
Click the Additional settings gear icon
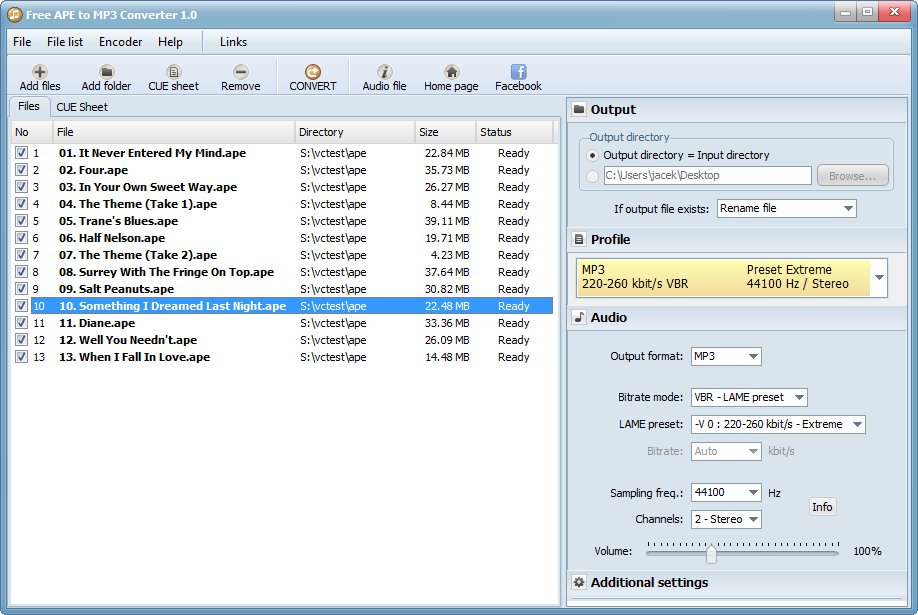[x=579, y=582]
